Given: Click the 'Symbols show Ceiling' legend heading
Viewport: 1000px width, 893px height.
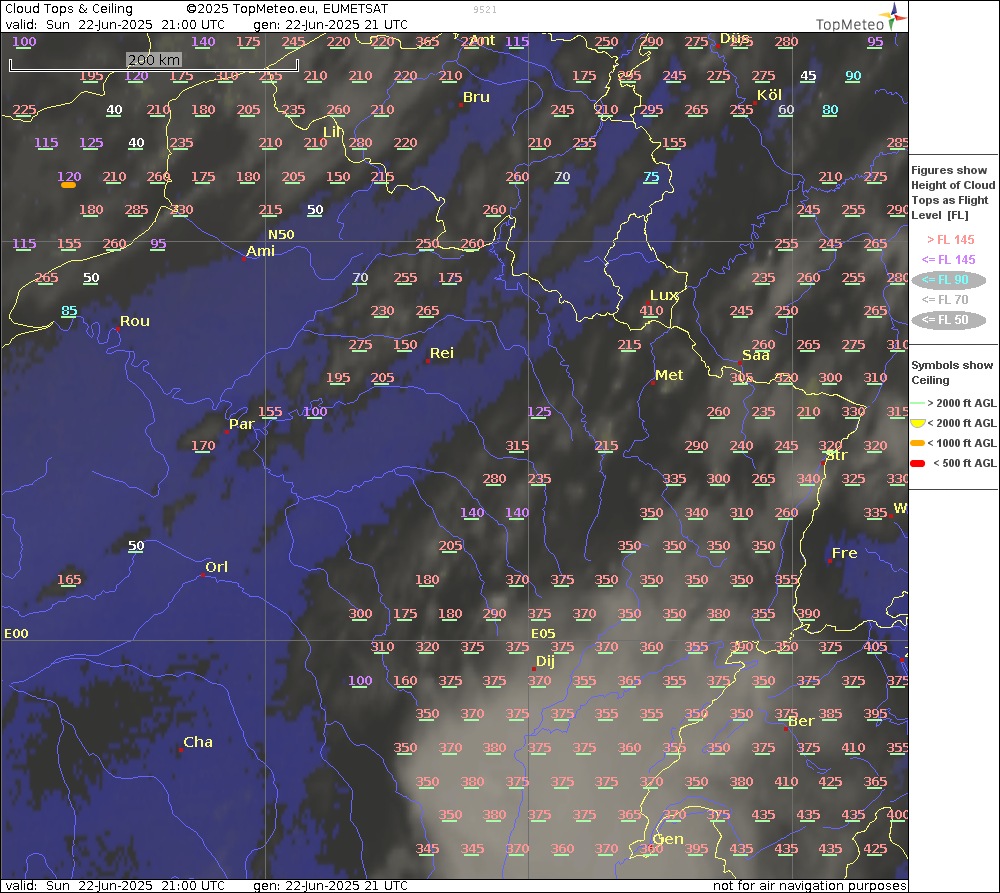Looking at the screenshot, I should 952,373.
